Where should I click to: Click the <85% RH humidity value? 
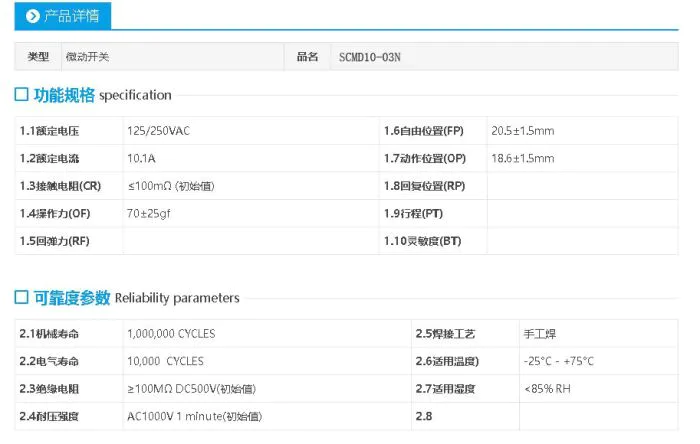(x=546, y=389)
